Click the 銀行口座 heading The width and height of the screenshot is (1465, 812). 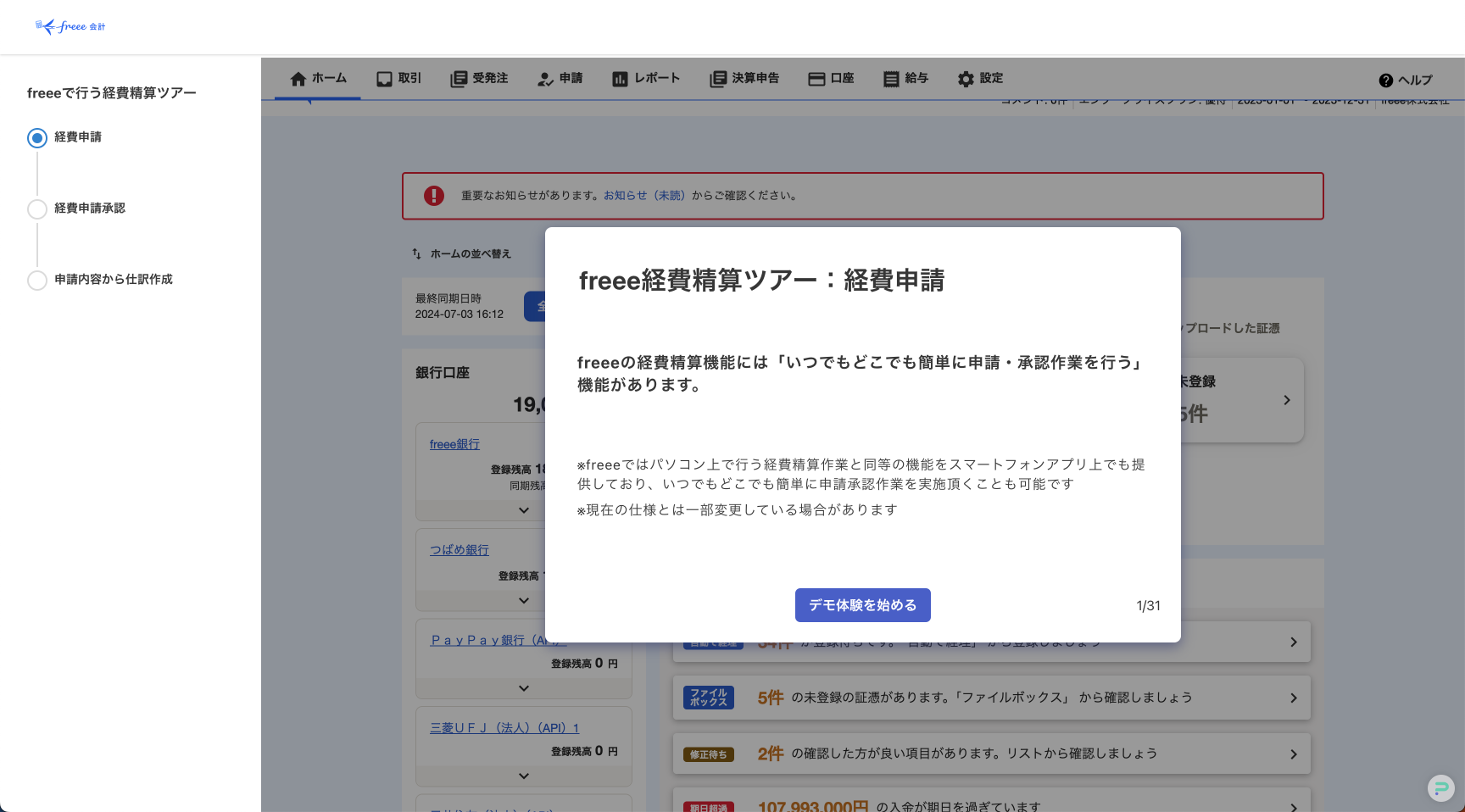443,373
